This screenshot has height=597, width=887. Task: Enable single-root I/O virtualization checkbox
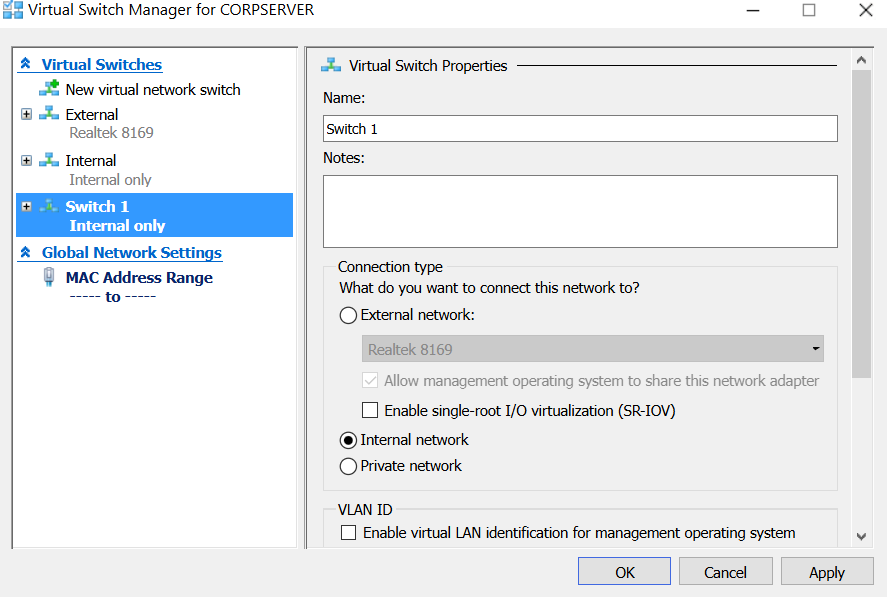(x=370, y=410)
